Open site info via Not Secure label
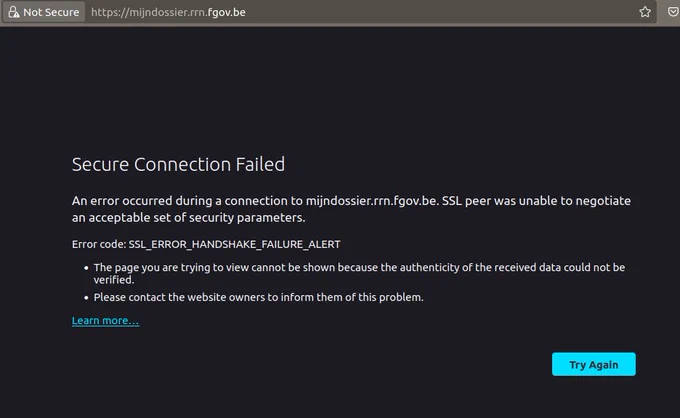This screenshot has width=680, height=418. [x=51, y=12]
